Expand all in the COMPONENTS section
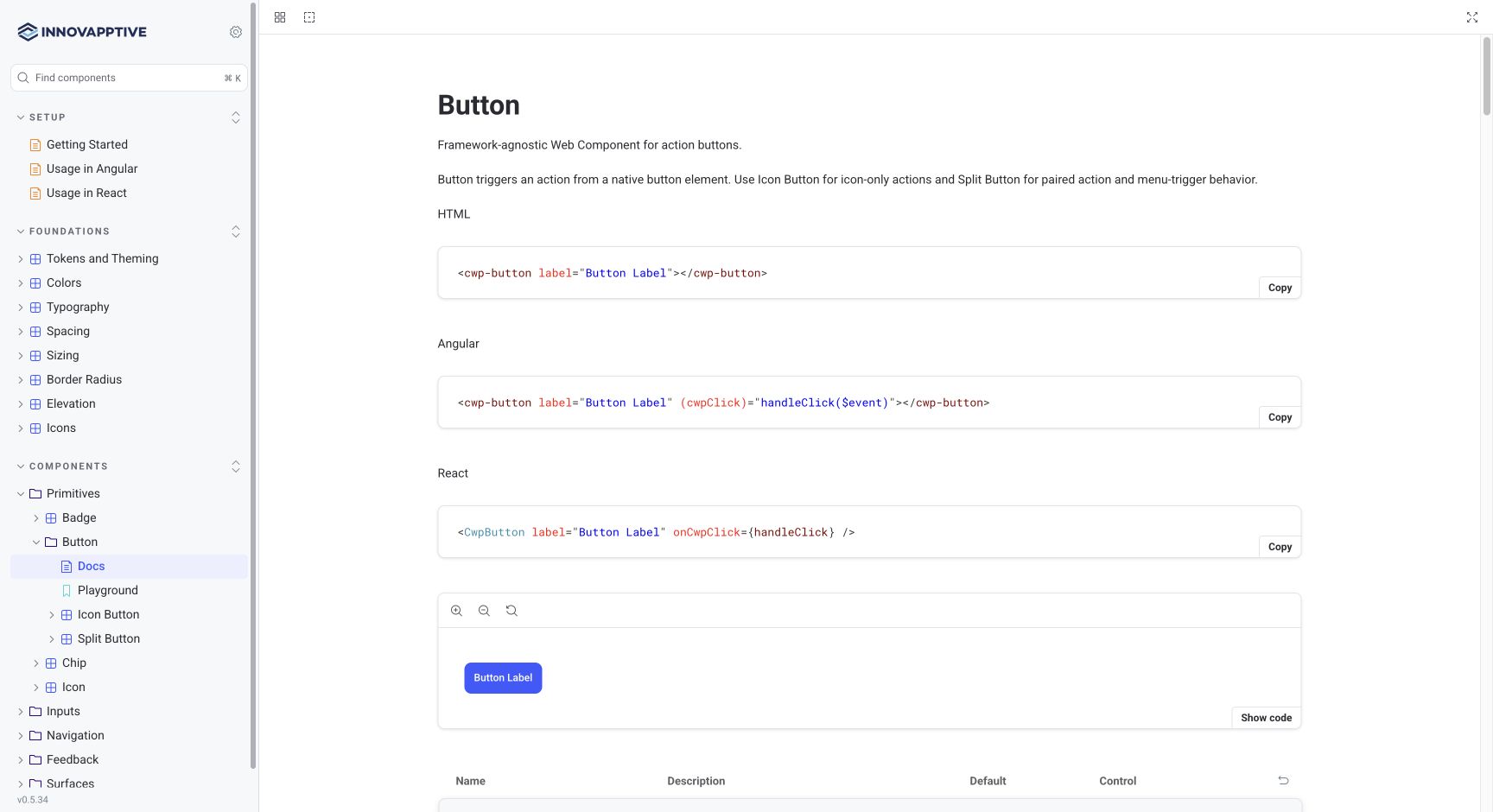 tap(236, 466)
